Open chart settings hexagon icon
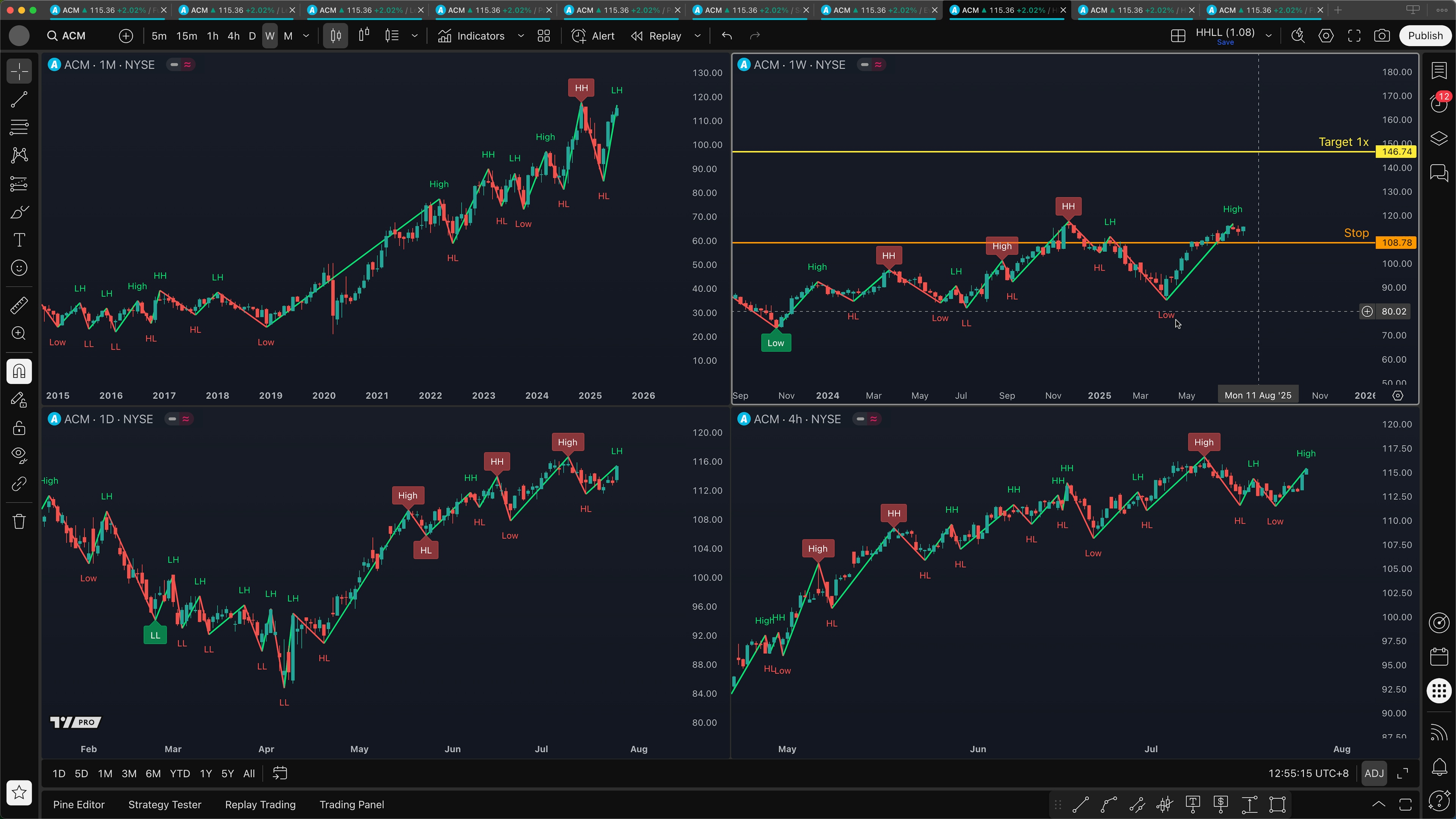 1326,36
